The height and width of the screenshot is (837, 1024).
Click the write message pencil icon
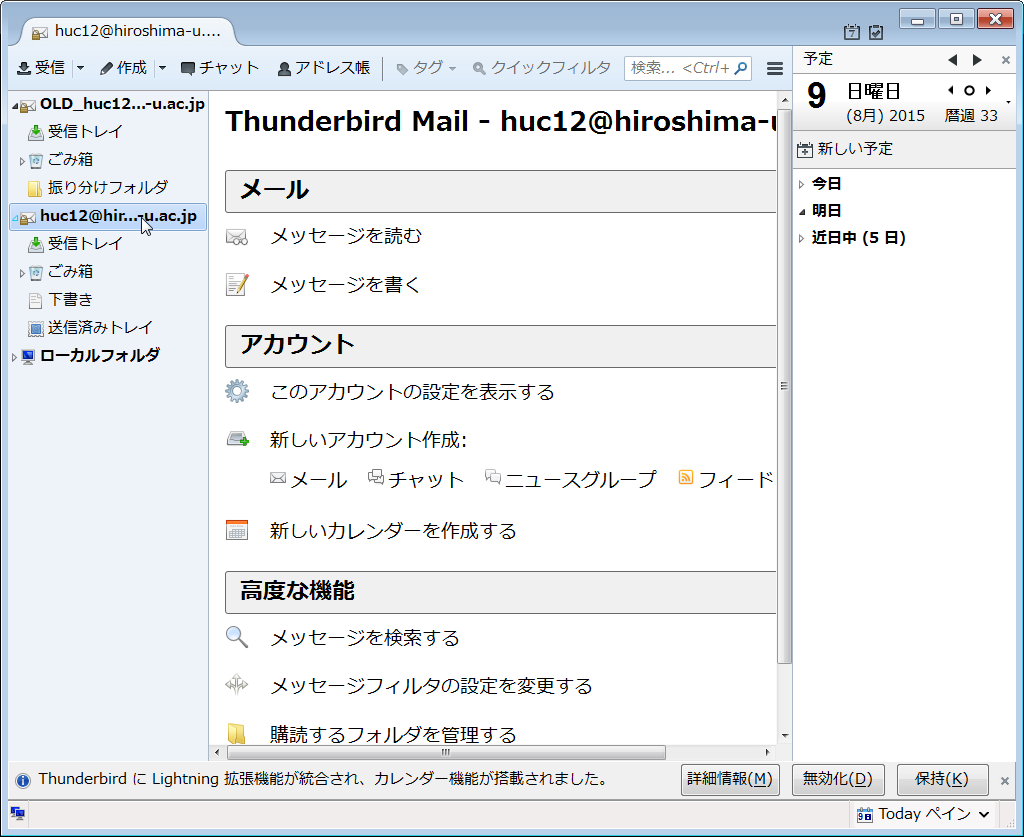pyautogui.click(x=237, y=285)
